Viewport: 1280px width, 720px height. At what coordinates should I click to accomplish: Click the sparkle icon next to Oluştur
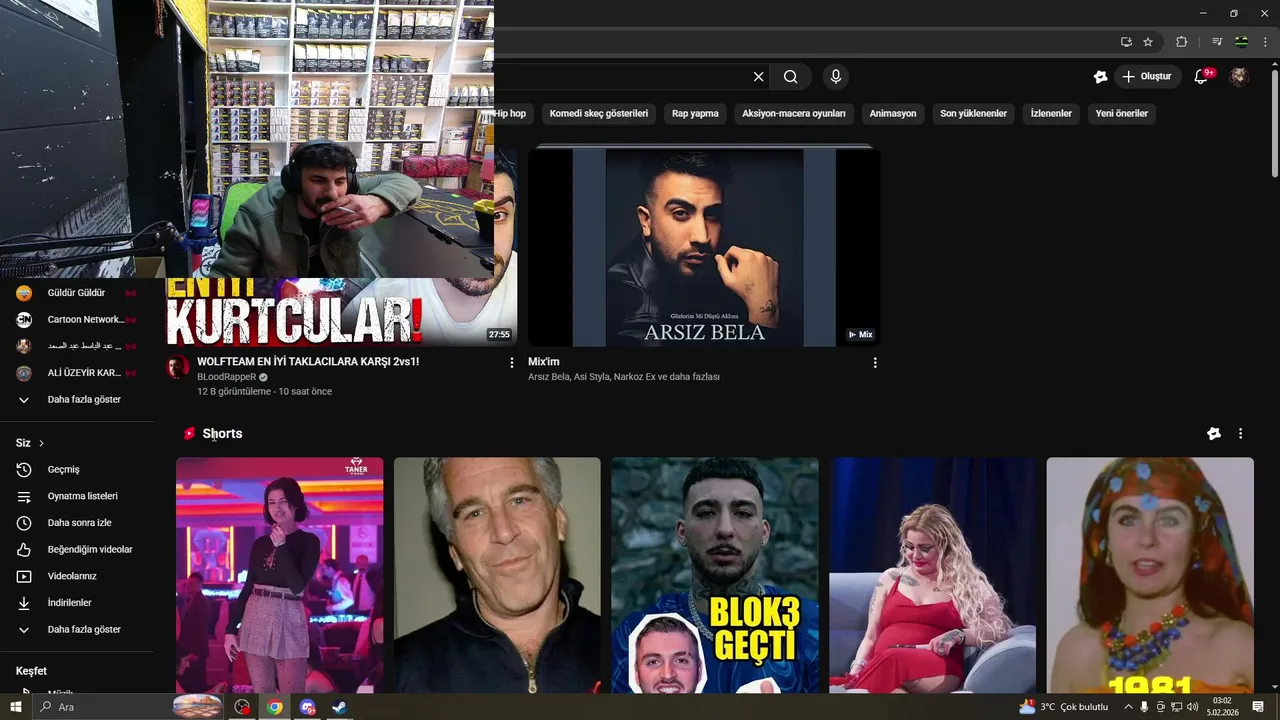1100,77
